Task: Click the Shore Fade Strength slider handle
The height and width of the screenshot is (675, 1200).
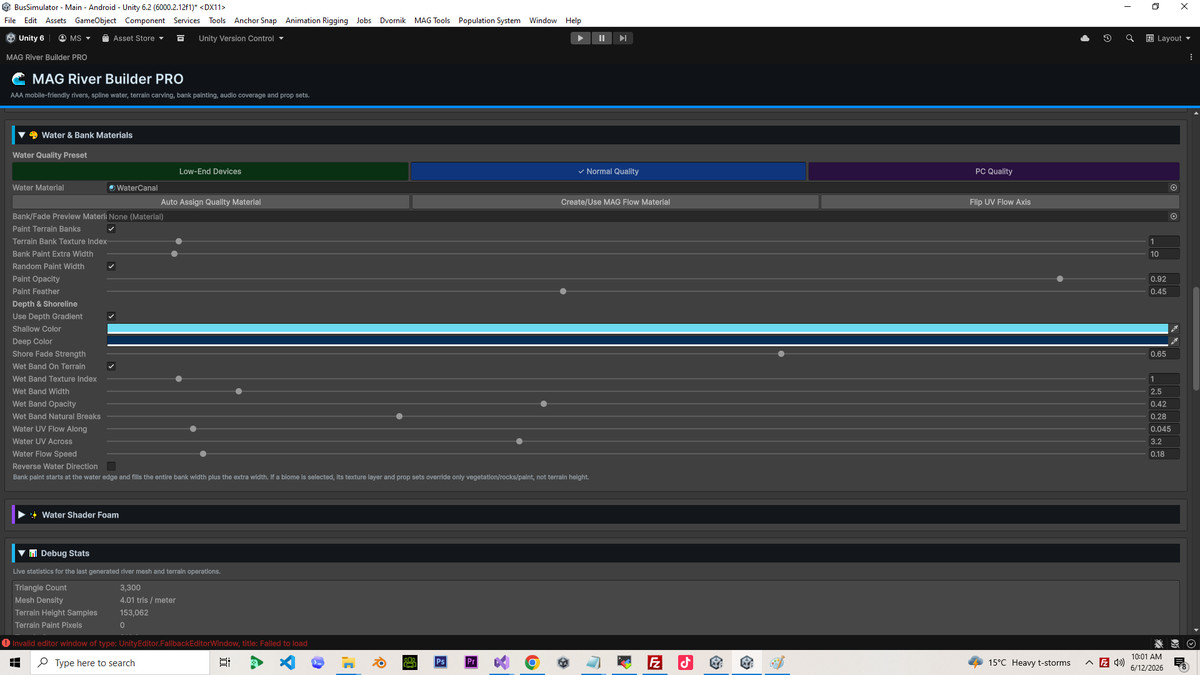Action: [x=781, y=354]
